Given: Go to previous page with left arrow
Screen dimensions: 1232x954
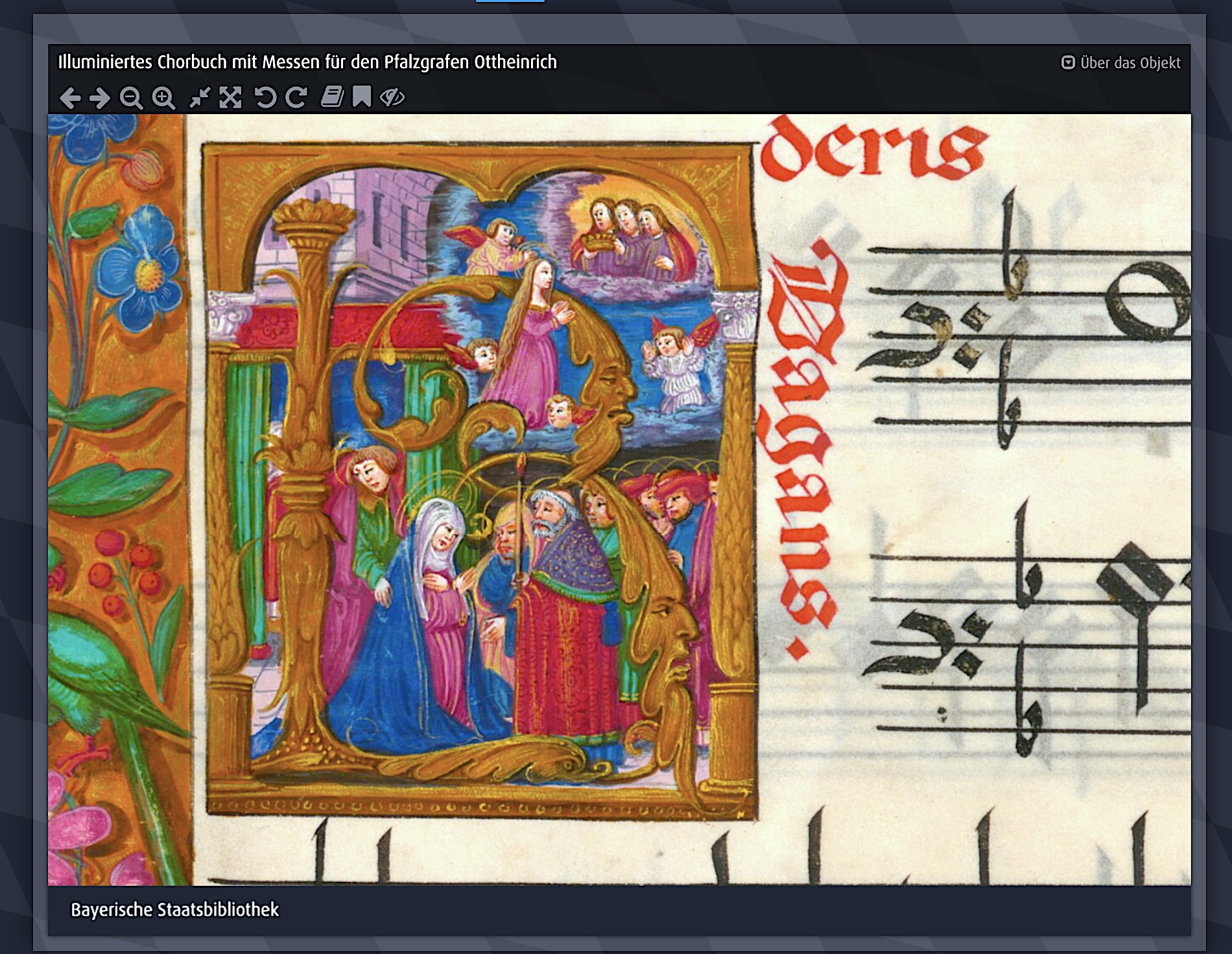Looking at the screenshot, I should [70, 98].
